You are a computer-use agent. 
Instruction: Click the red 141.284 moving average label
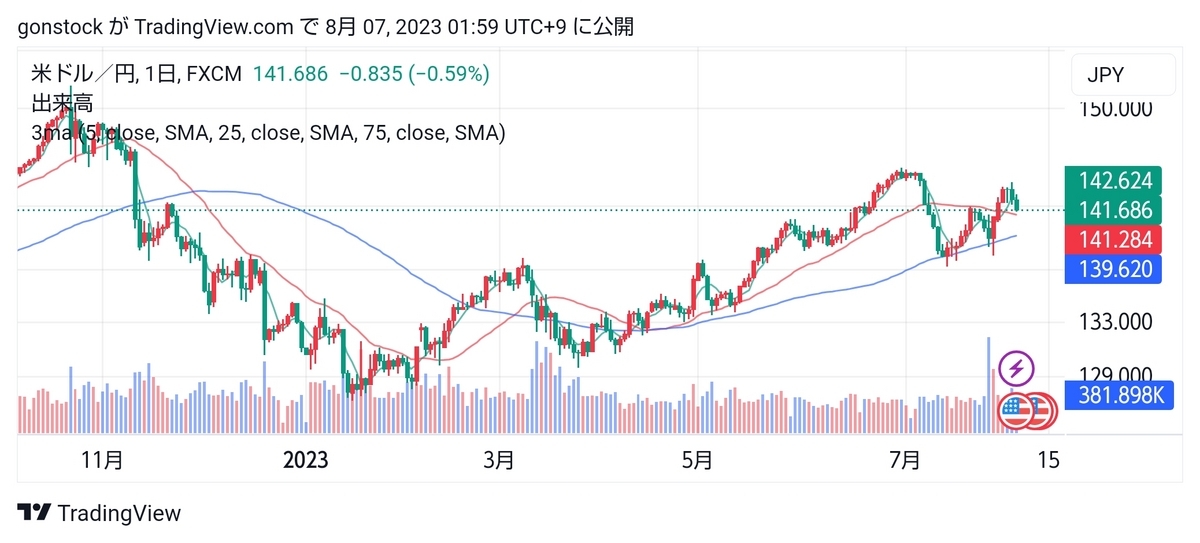1114,240
